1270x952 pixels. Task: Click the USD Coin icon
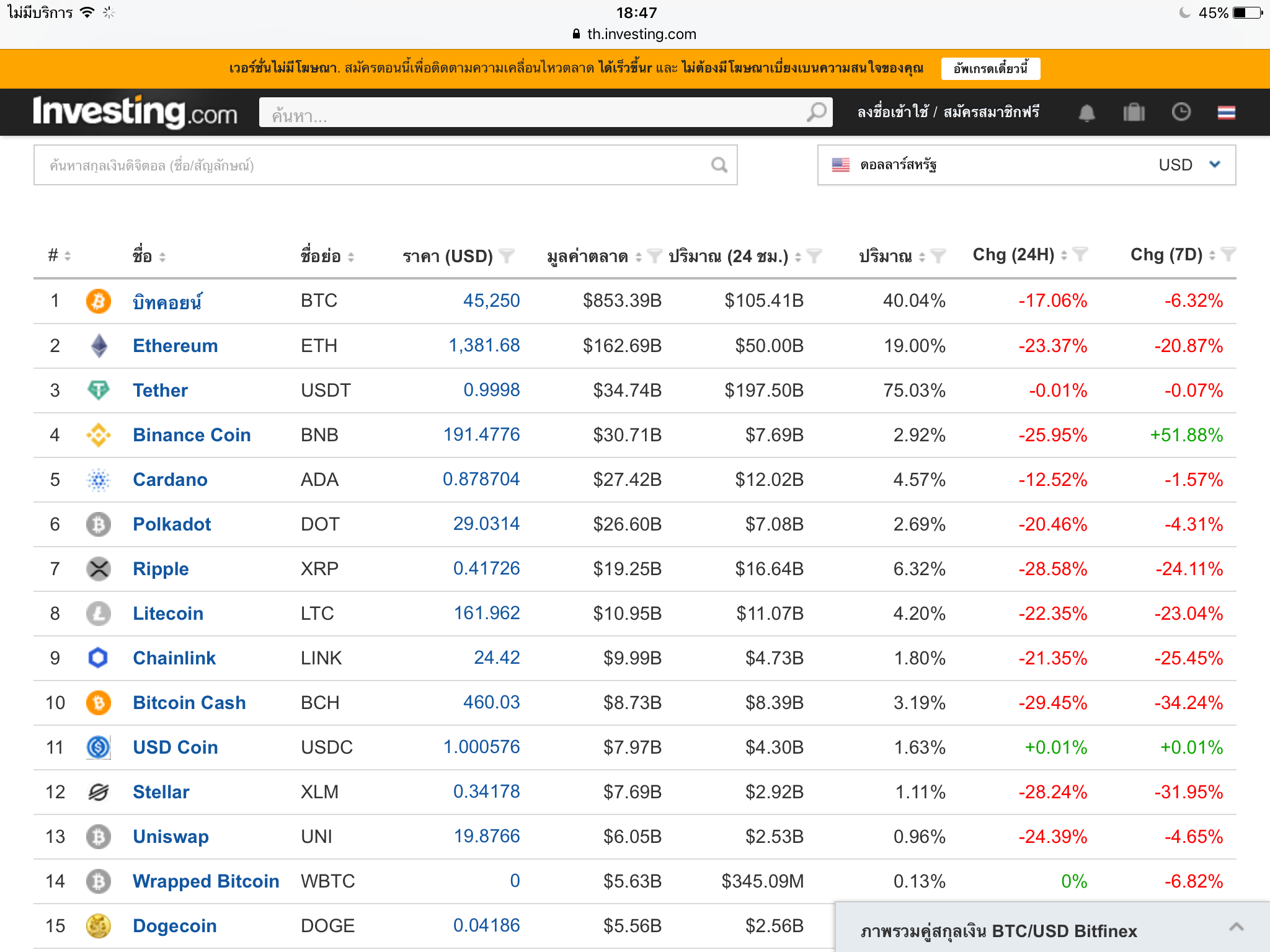coord(98,747)
